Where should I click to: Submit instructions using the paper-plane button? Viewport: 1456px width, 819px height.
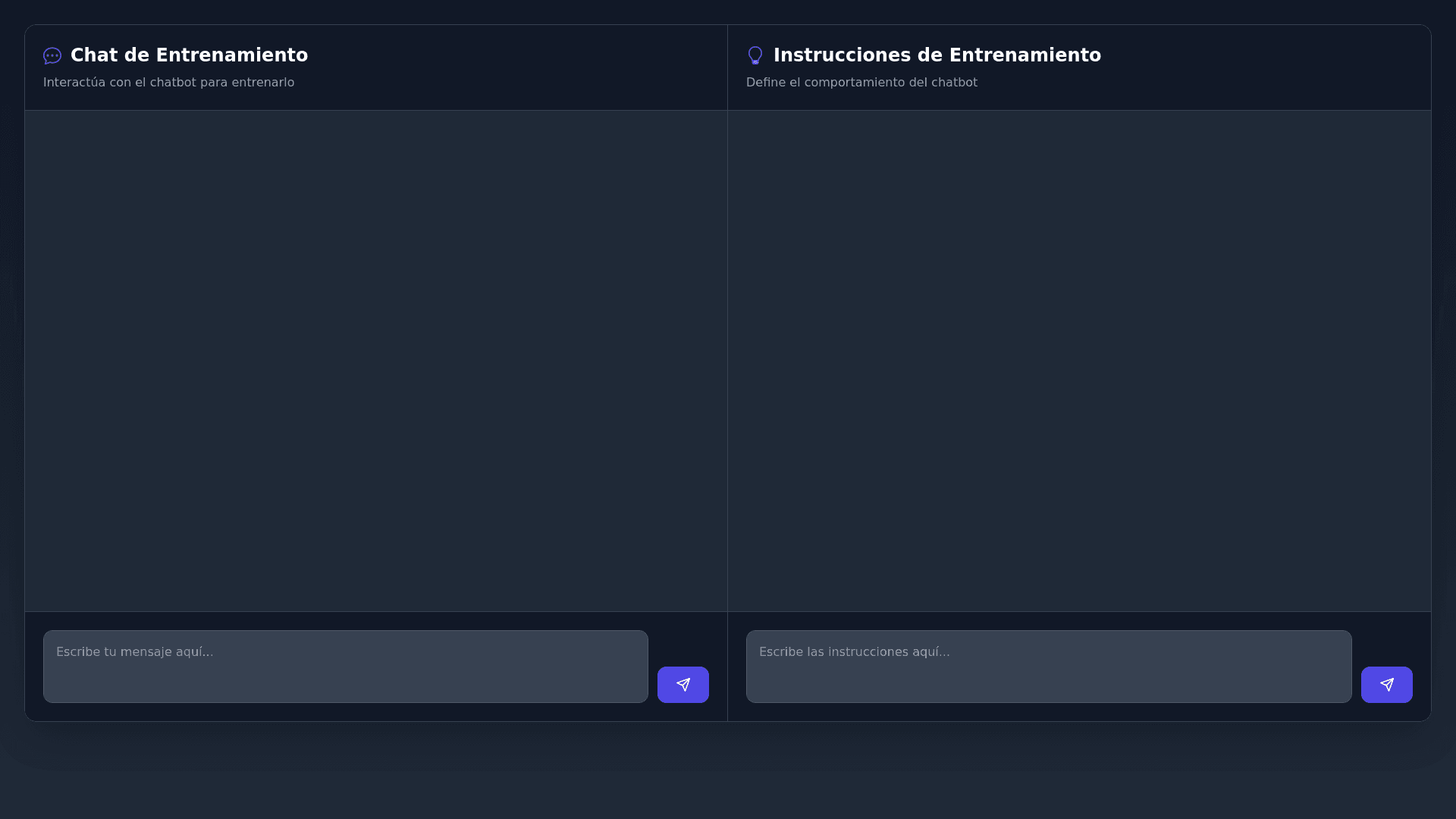click(1386, 685)
